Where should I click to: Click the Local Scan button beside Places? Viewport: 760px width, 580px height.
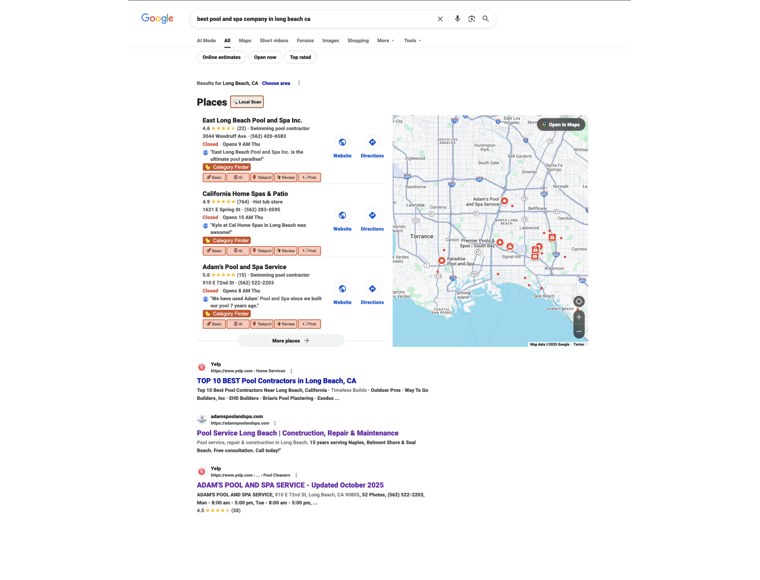tap(247, 102)
